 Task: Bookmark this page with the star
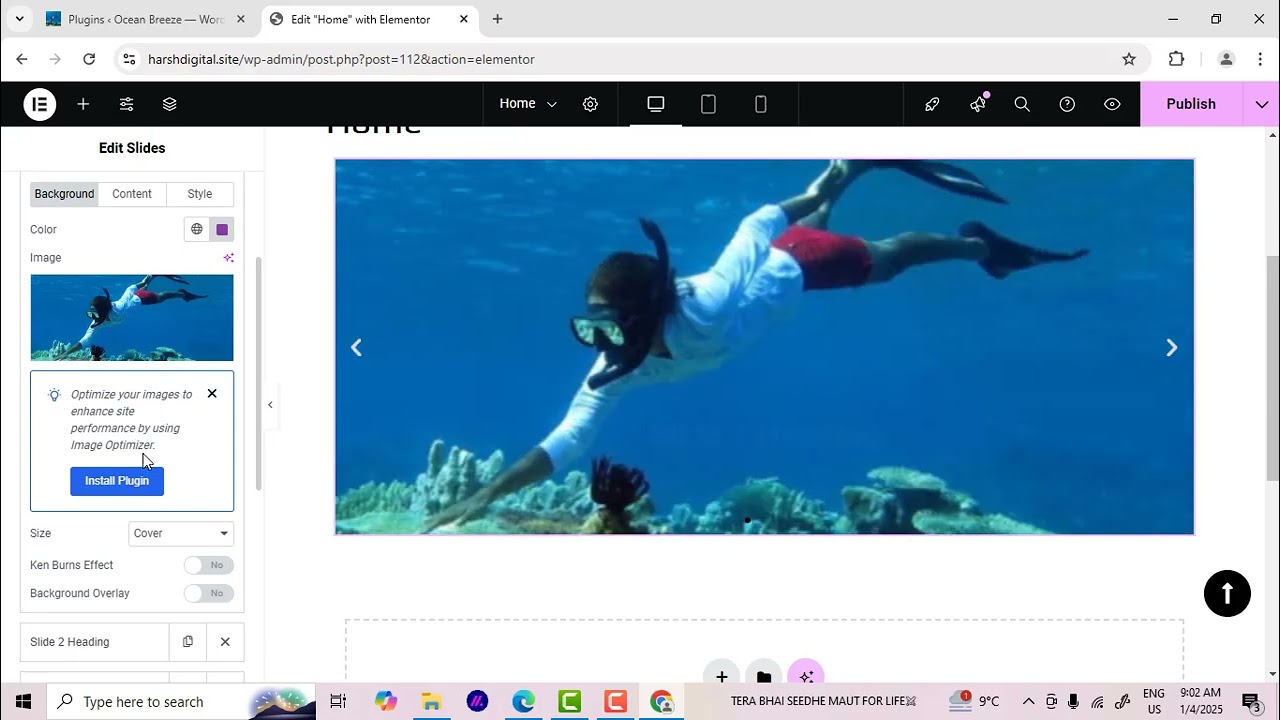(x=1129, y=59)
